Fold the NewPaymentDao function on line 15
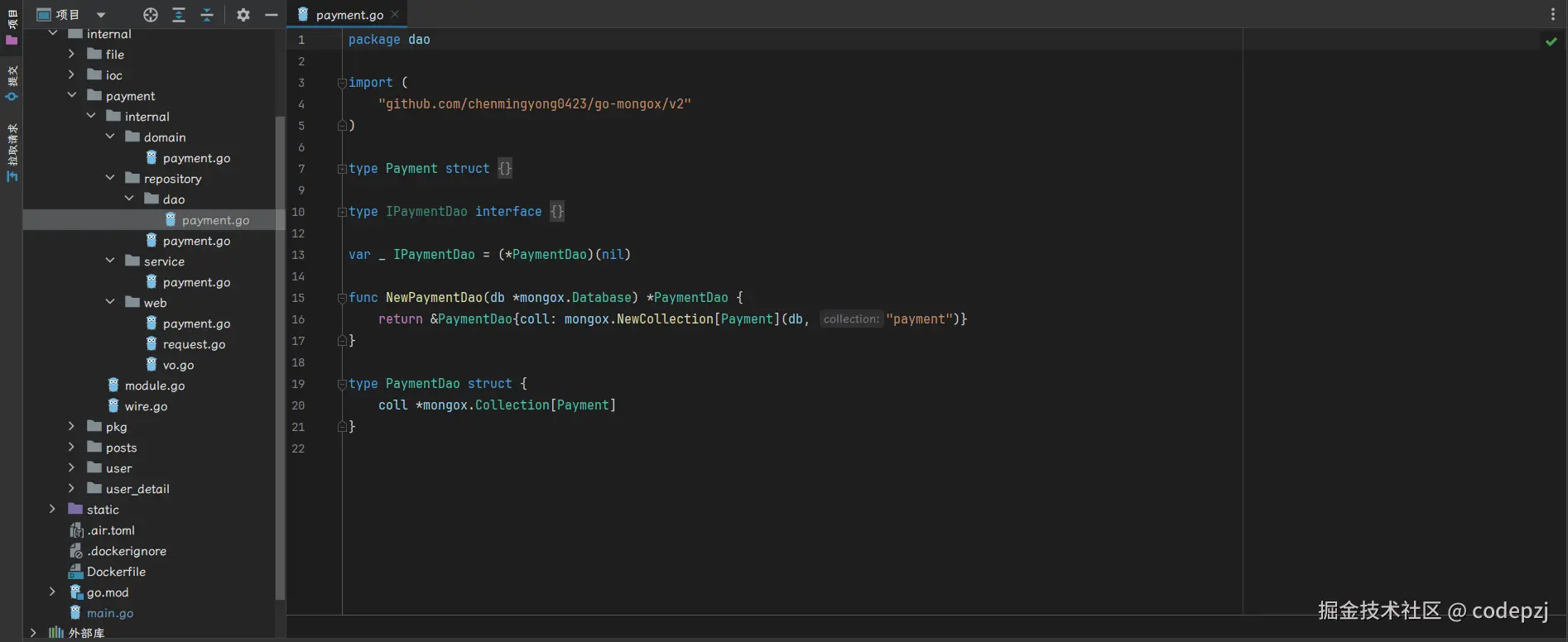 [342, 298]
